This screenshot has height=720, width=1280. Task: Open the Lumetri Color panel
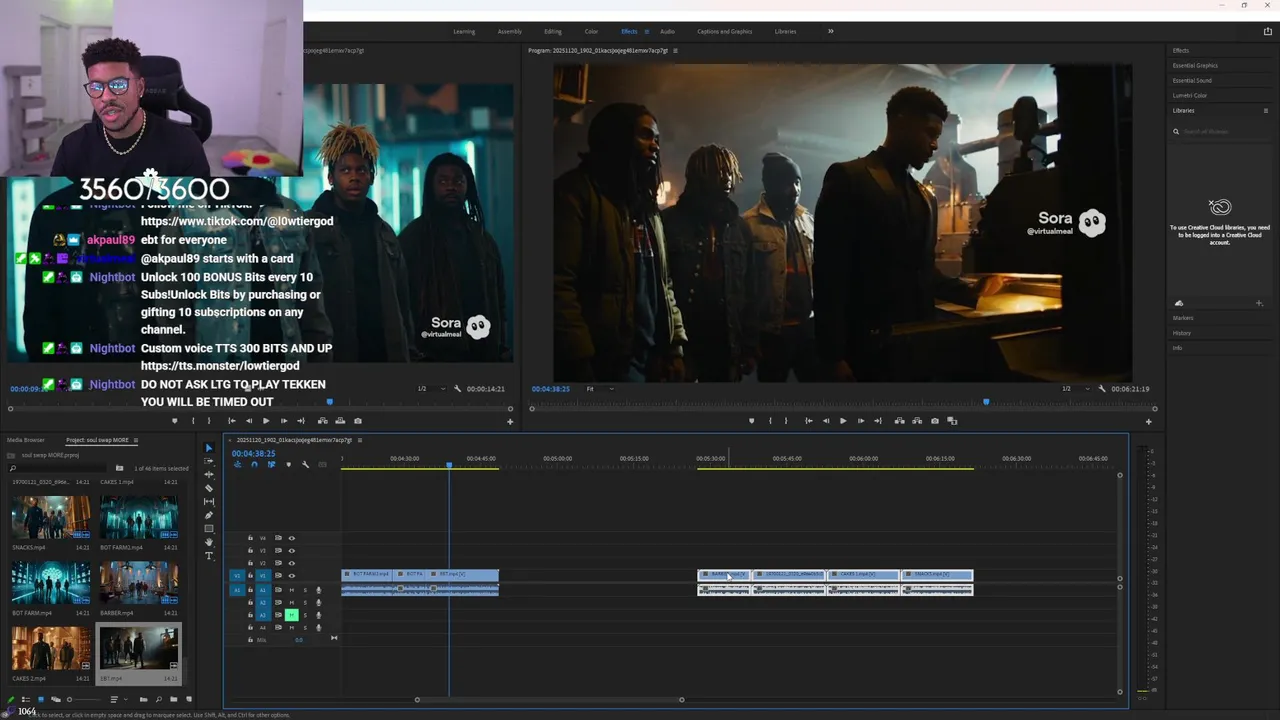tap(1190, 96)
